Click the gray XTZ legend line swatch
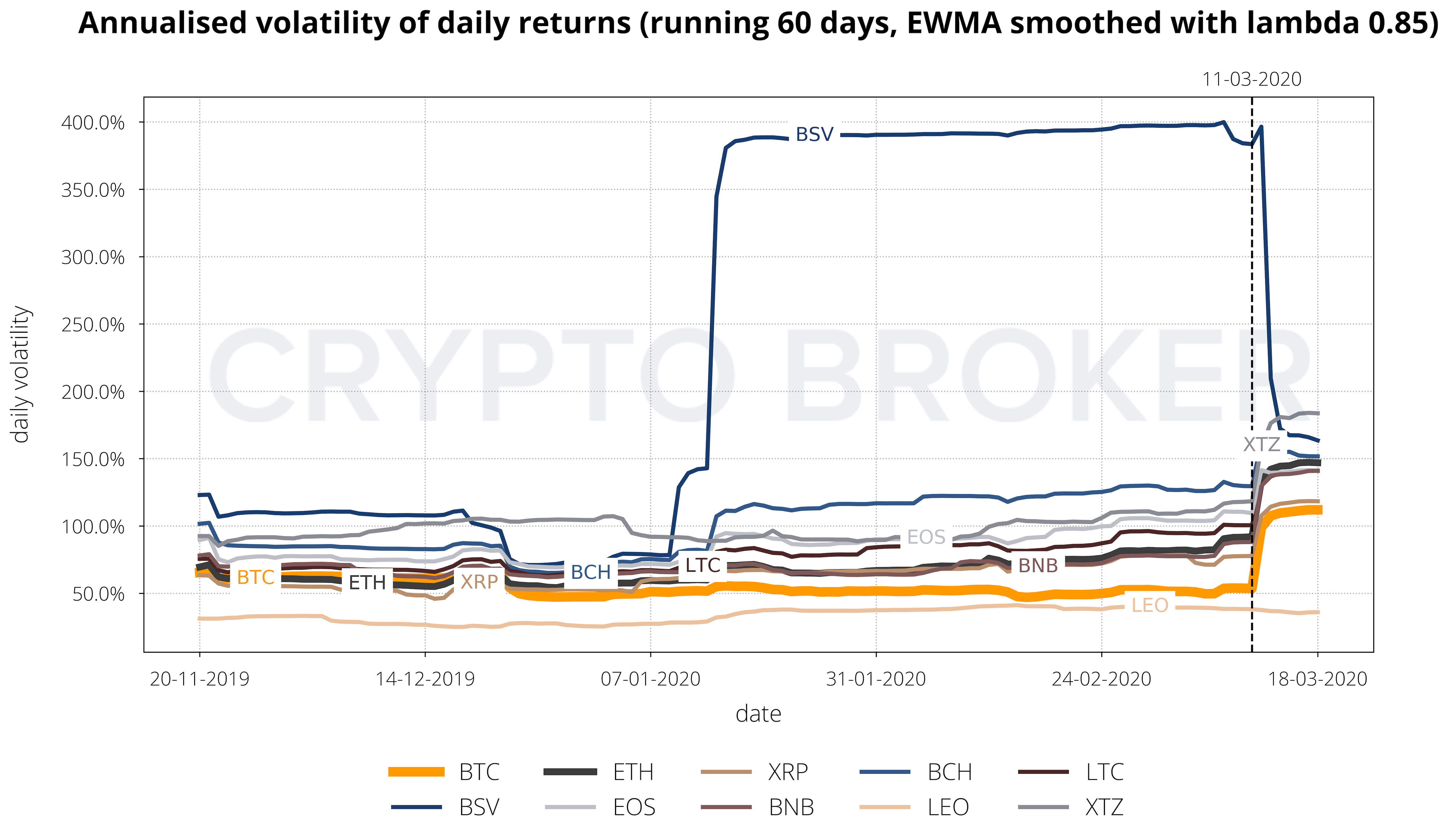Image resolution: width=1449 pixels, height=840 pixels. 1043,807
